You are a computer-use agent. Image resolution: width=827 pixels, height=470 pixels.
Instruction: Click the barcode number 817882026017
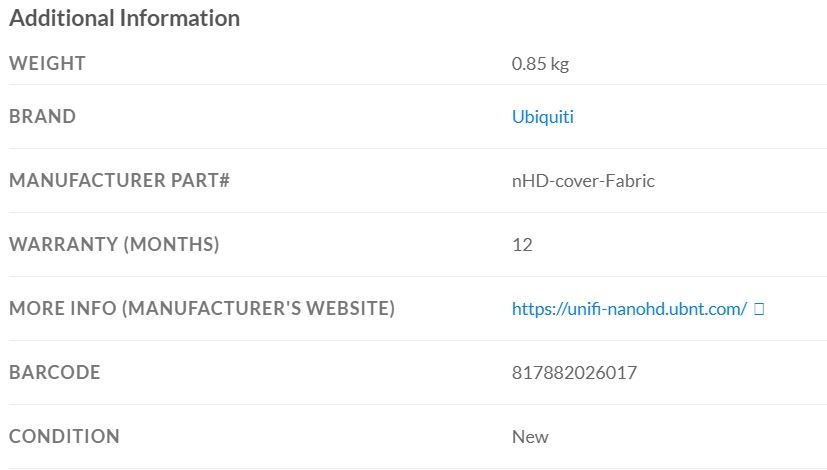[x=574, y=373]
